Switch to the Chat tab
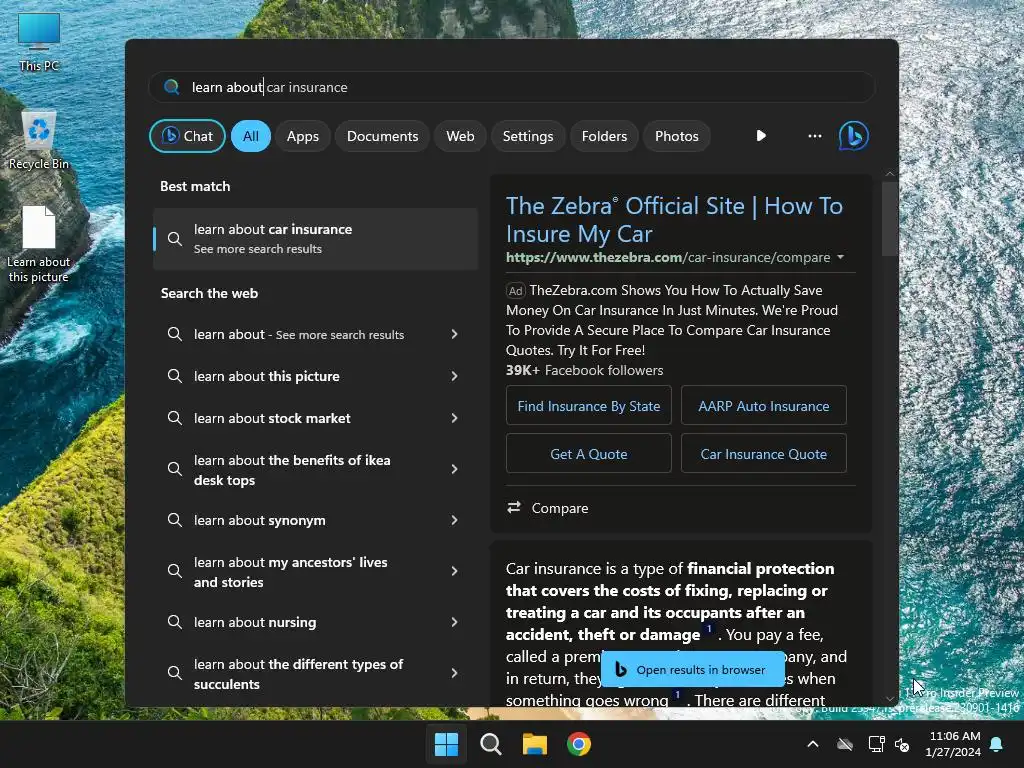1024x768 pixels. (187, 136)
